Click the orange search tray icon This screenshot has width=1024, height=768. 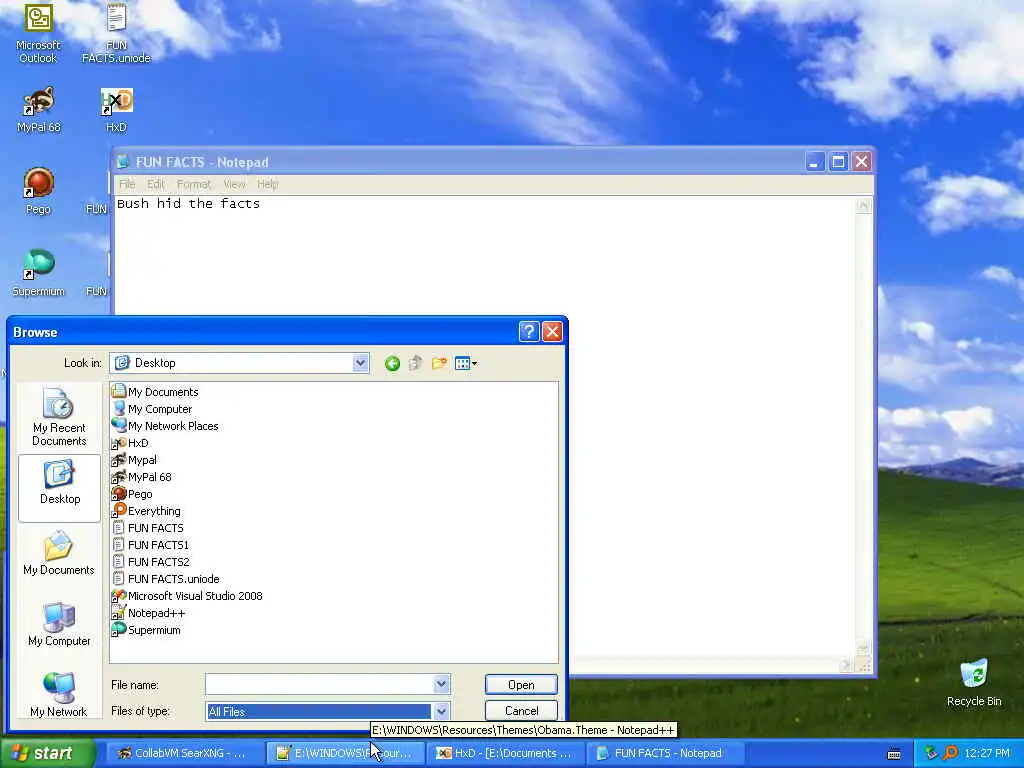pyautogui.click(x=950, y=753)
